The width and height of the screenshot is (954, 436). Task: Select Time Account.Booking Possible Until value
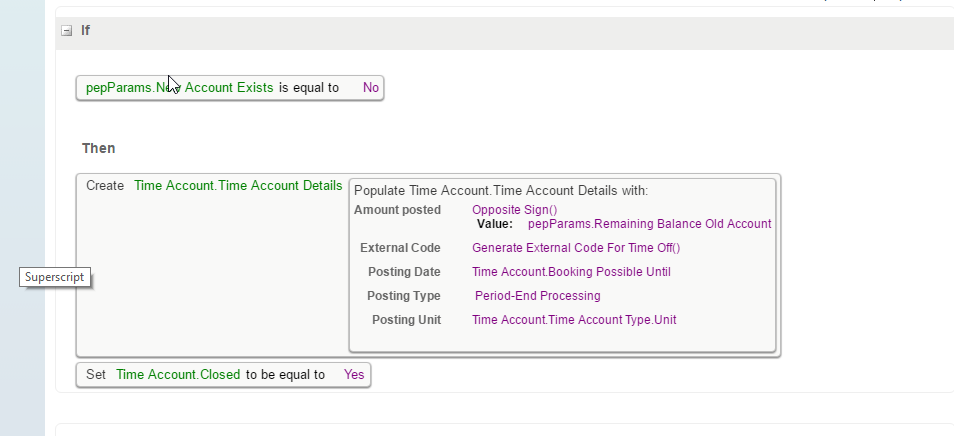(571, 272)
